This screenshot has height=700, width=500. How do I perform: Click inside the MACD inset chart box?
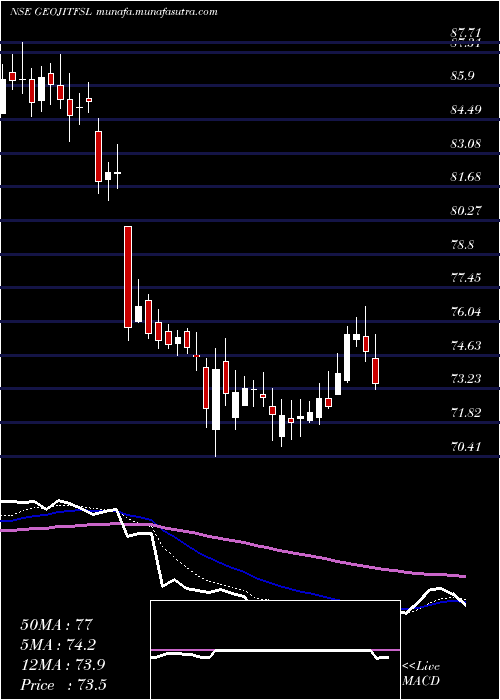tap(275, 650)
